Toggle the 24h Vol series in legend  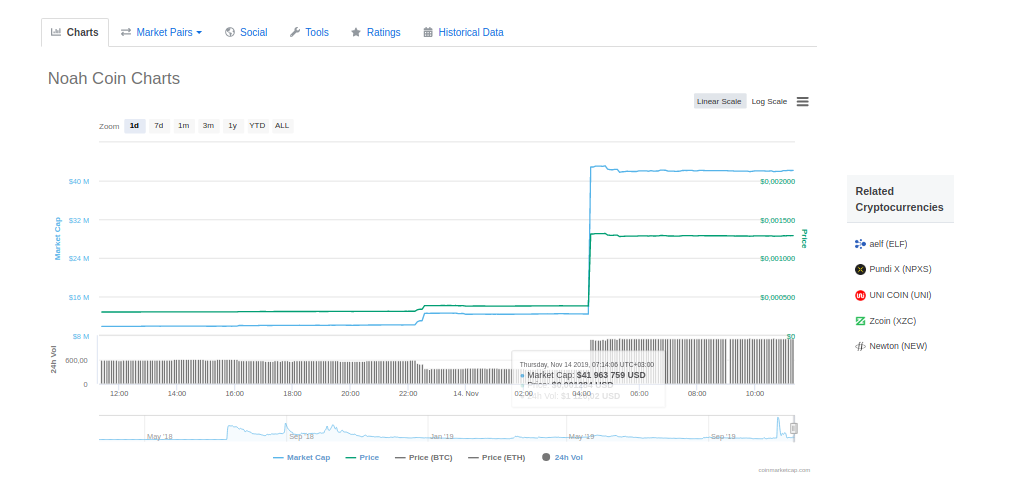562,458
